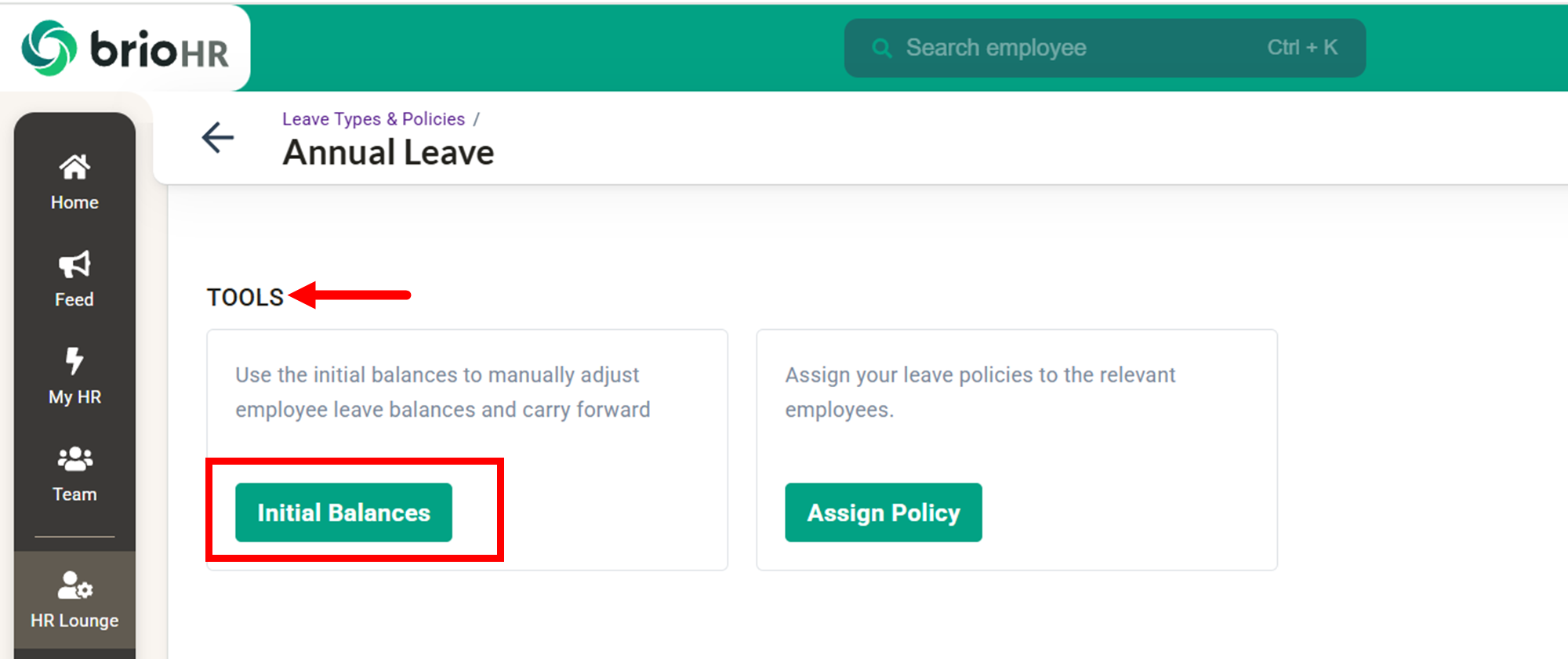Go back using the left arrow
The height and width of the screenshot is (659, 1568).
(x=218, y=138)
